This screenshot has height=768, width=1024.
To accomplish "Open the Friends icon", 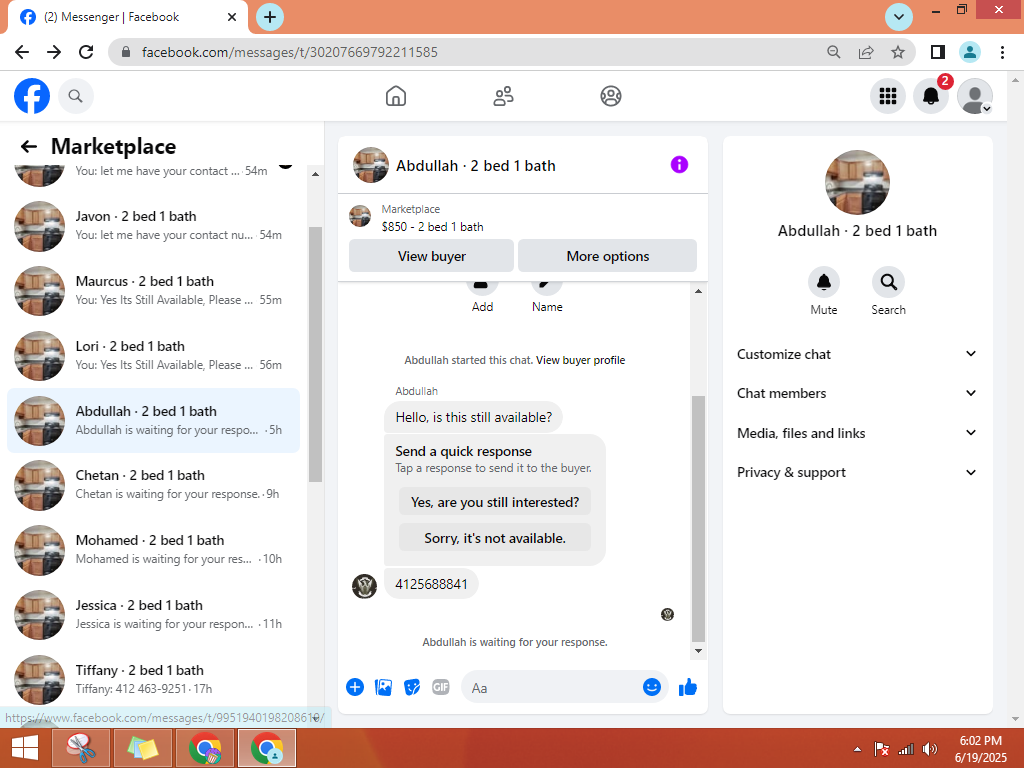I will (503, 96).
